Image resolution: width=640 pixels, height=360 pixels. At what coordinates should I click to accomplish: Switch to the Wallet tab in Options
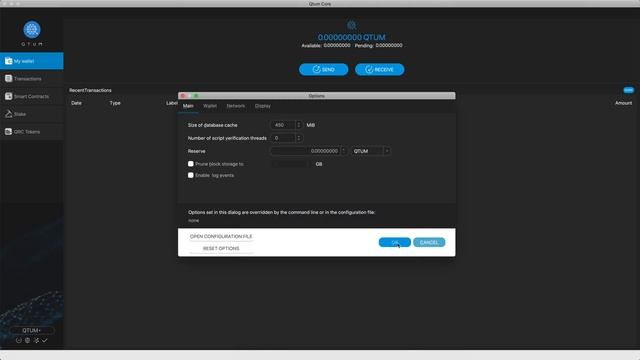click(210, 106)
